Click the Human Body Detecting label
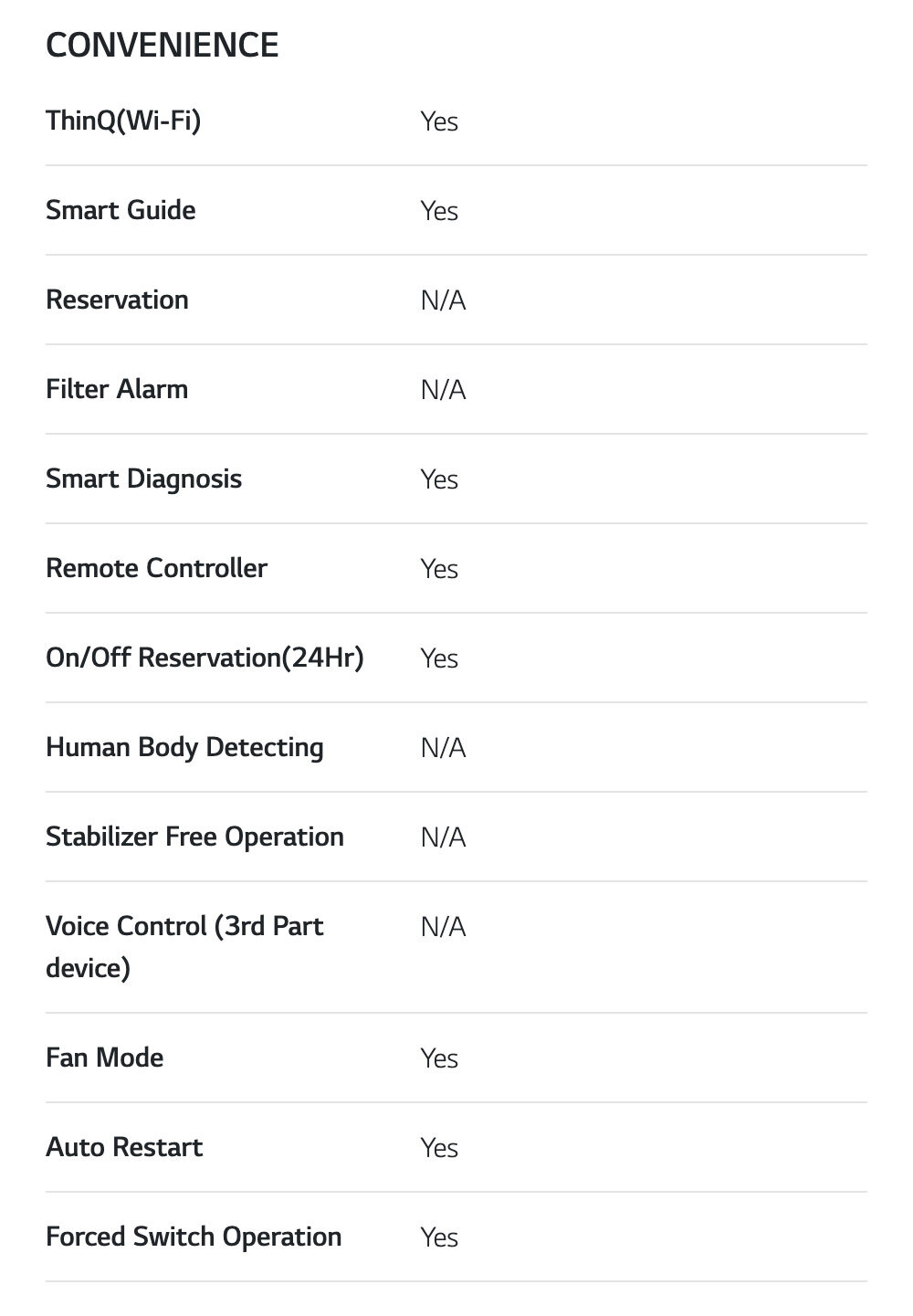 pyautogui.click(x=184, y=747)
